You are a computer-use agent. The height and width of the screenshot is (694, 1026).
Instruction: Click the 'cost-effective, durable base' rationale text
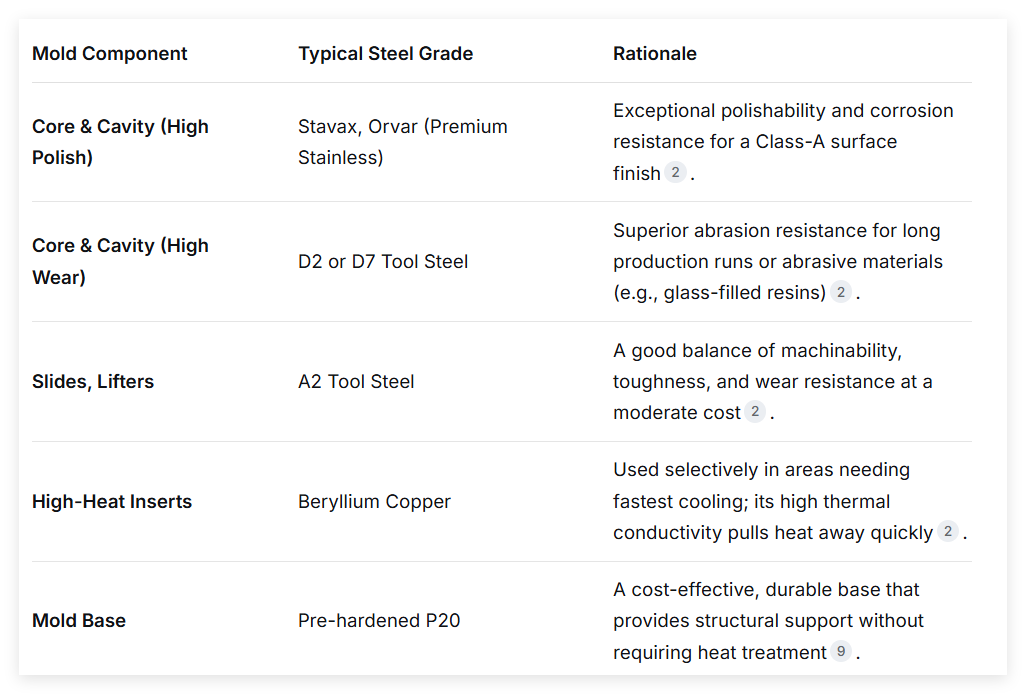(768, 621)
